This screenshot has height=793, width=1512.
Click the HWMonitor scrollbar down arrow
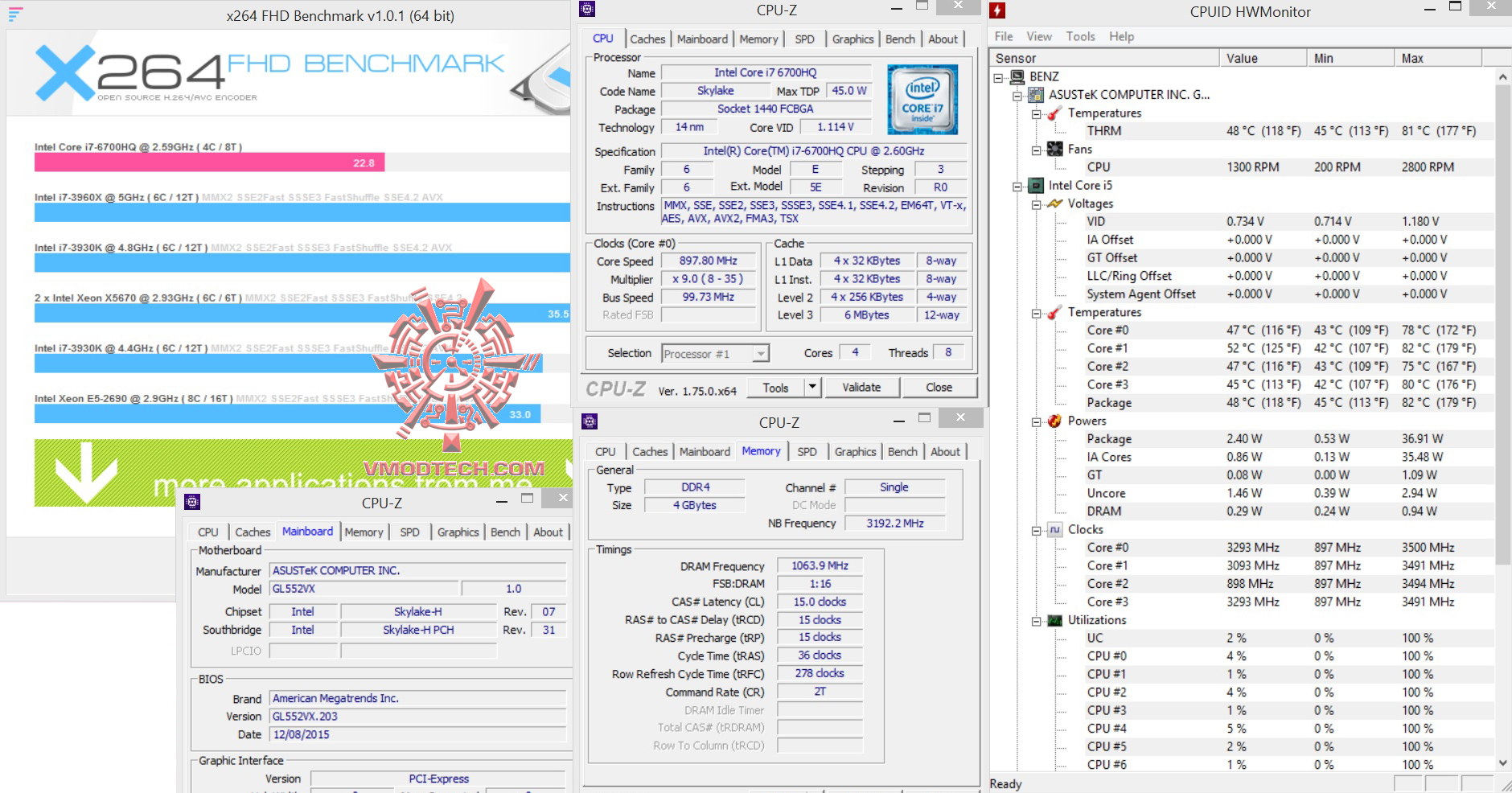[x=1502, y=763]
